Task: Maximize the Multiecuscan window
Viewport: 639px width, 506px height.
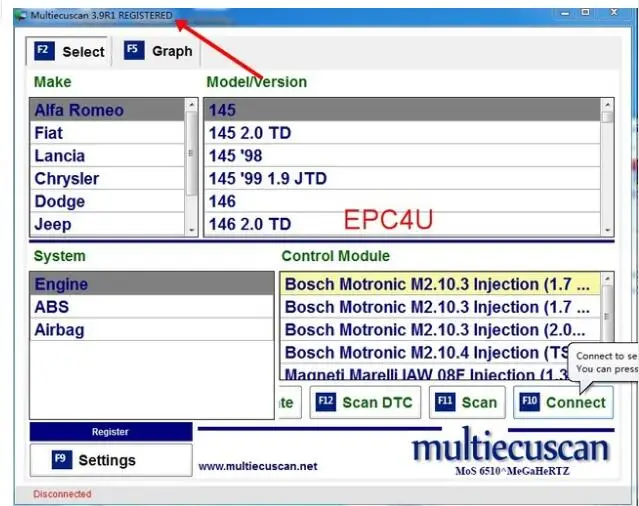Action: pos(586,13)
